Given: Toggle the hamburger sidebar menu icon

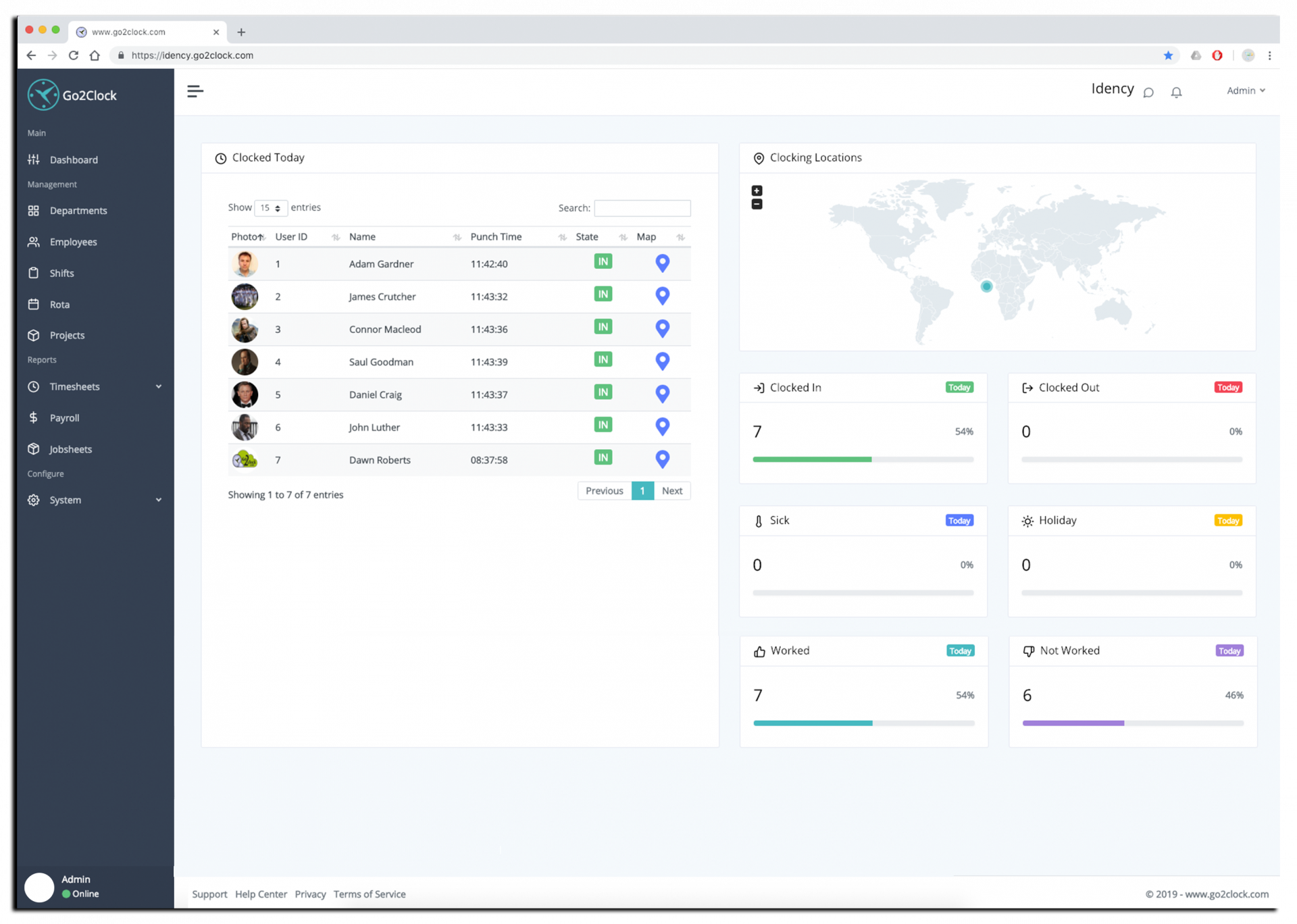Looking at the screenshot, I should pos(195,91).
